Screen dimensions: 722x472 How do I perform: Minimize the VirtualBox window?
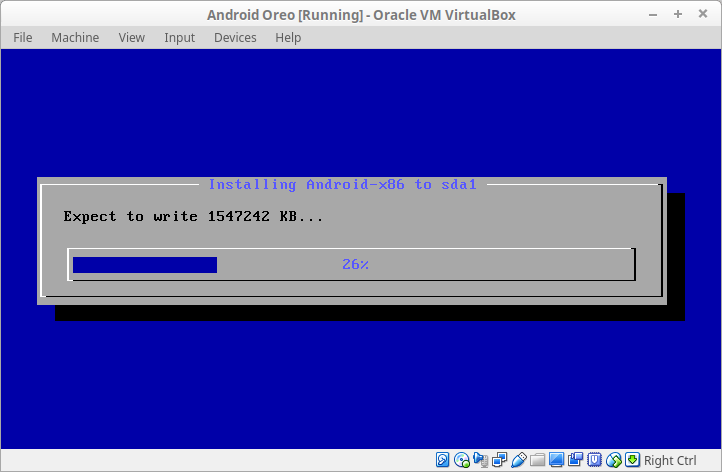tap(653, 14)
